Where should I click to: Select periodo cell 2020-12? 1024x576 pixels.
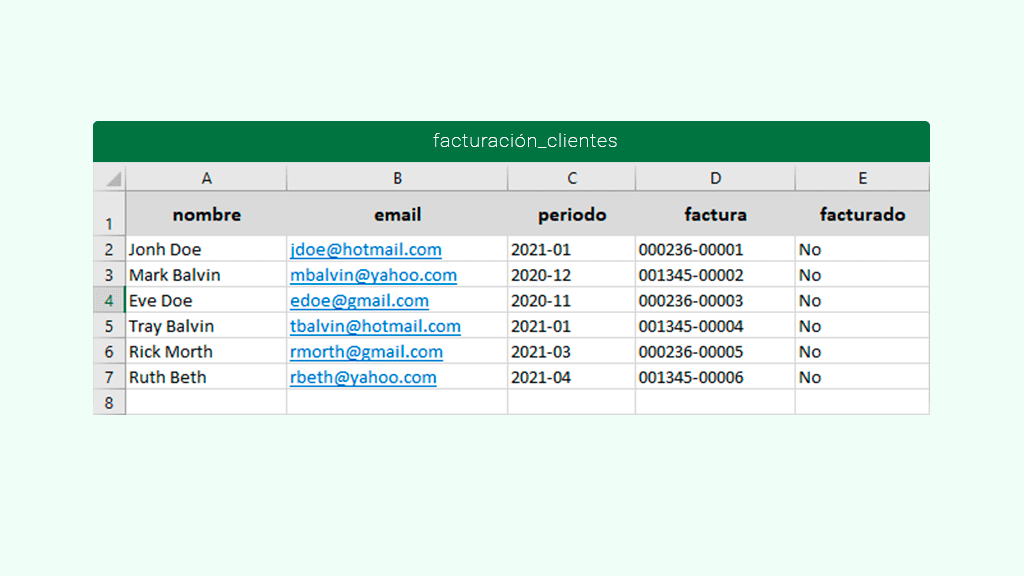571,275
